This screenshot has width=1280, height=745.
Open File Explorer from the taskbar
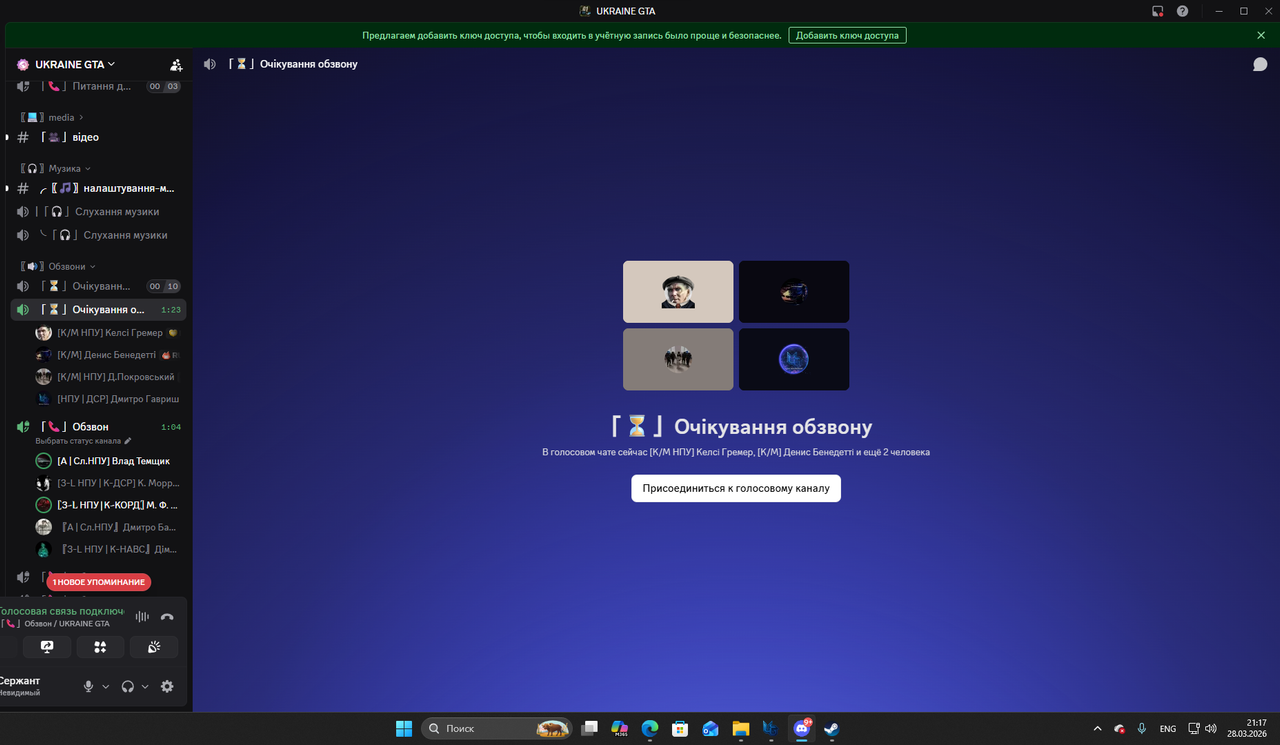click(740, 728)
